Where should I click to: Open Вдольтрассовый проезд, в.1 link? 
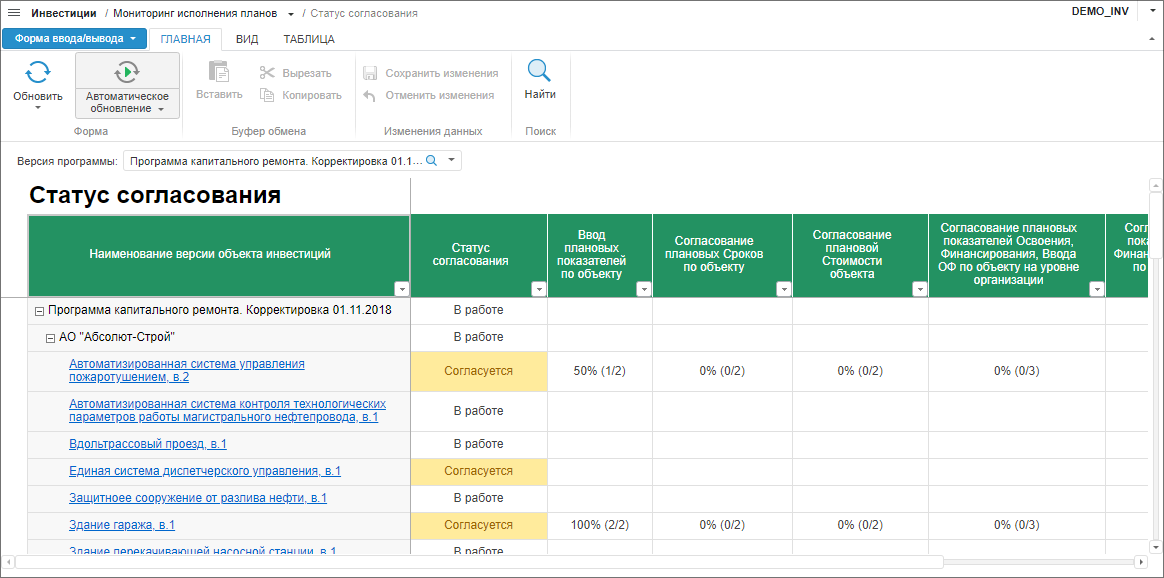click(148, 444)
